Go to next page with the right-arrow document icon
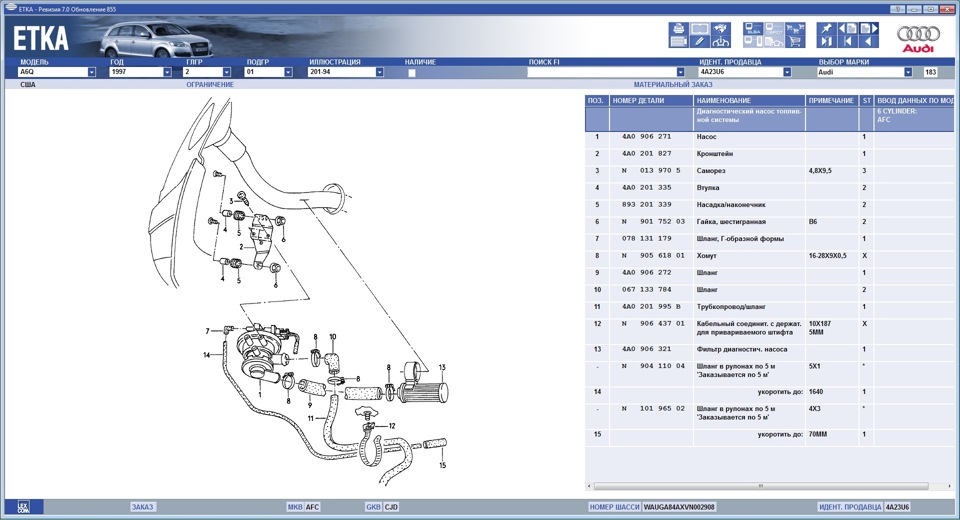 (869, 29)
